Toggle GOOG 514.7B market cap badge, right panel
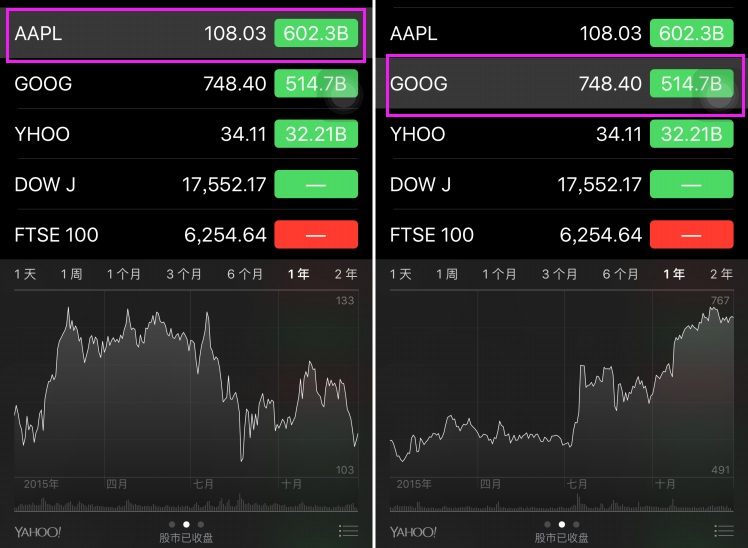Viewport: 748px width, 548px height. coord(691,83)
